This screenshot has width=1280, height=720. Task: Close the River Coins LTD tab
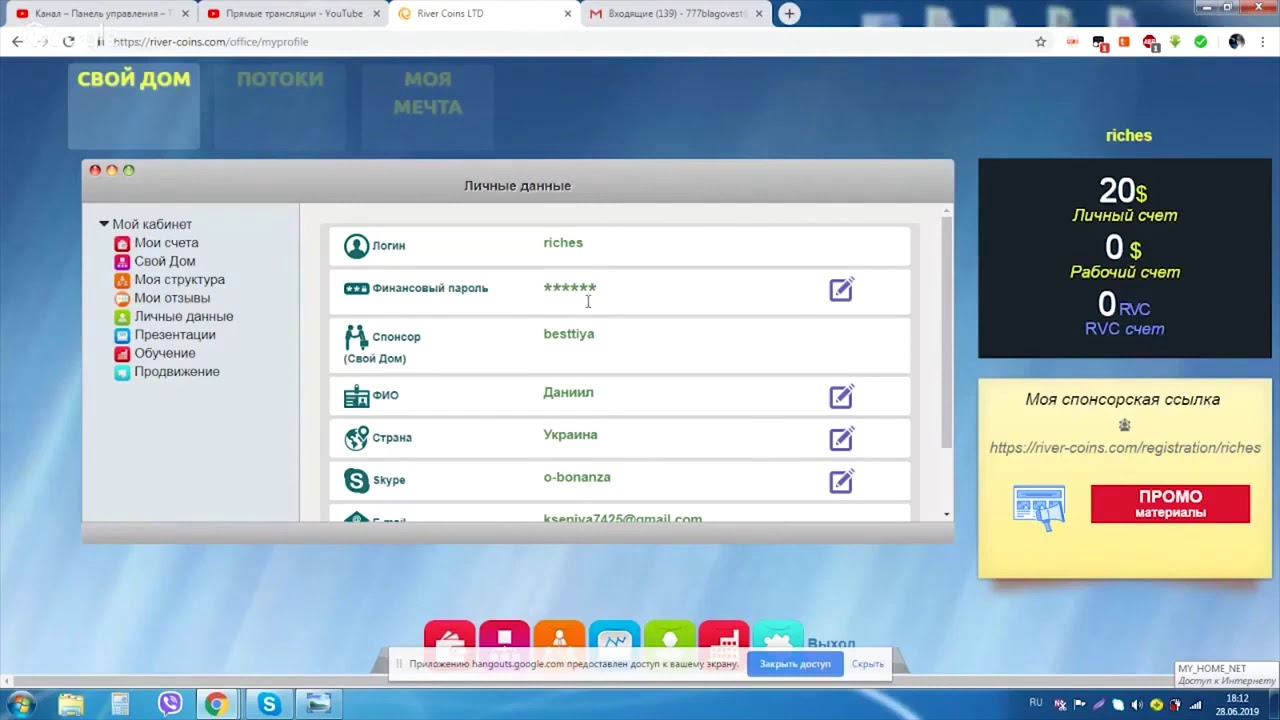[x=568, y=14]
